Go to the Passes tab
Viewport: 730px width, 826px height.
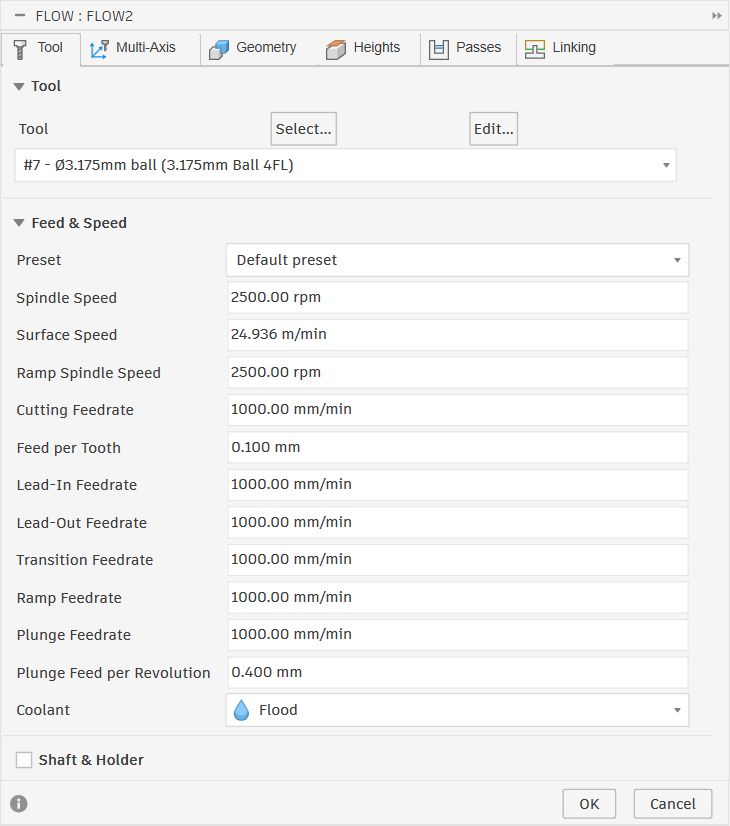click(468, 48)
